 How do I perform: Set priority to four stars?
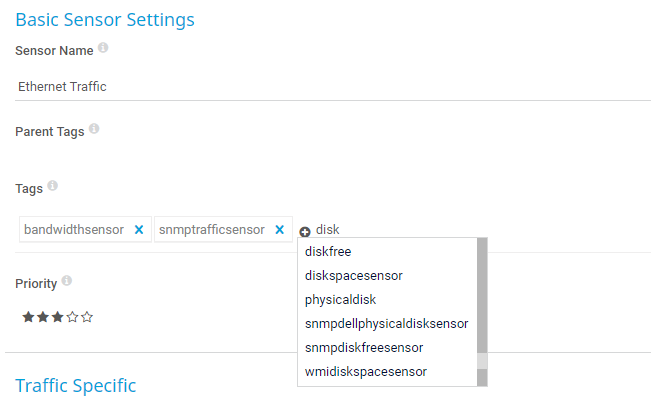click(x=72, y=317)
